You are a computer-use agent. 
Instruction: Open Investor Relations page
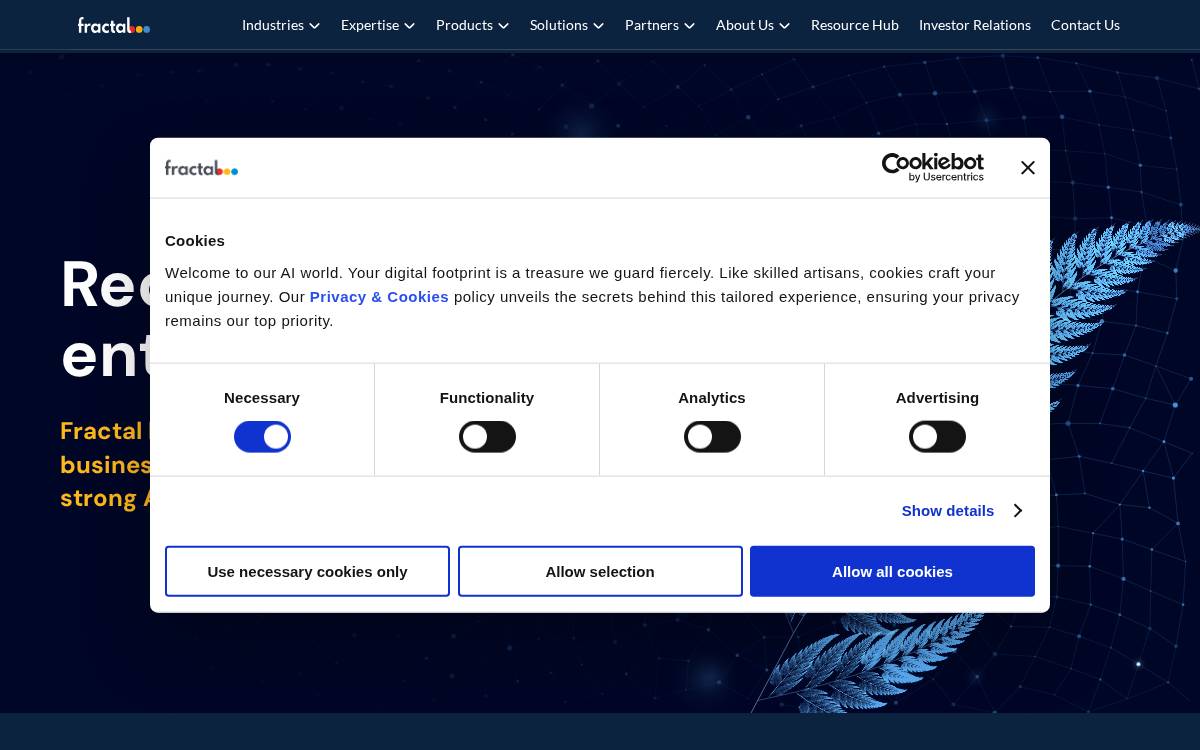click(x=975, y=25)
